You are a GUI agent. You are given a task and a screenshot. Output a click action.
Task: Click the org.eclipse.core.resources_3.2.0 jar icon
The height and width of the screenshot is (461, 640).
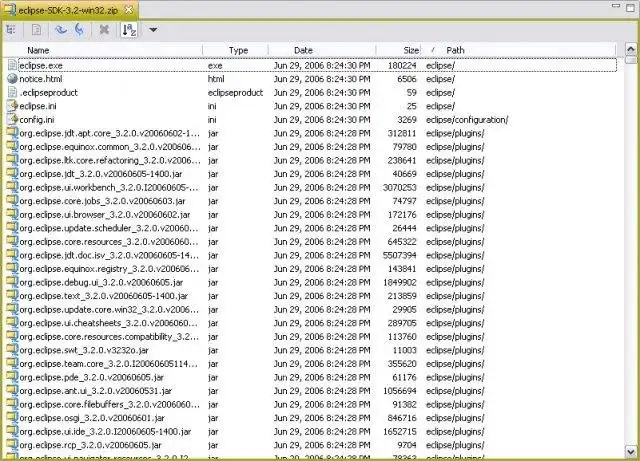13,241
